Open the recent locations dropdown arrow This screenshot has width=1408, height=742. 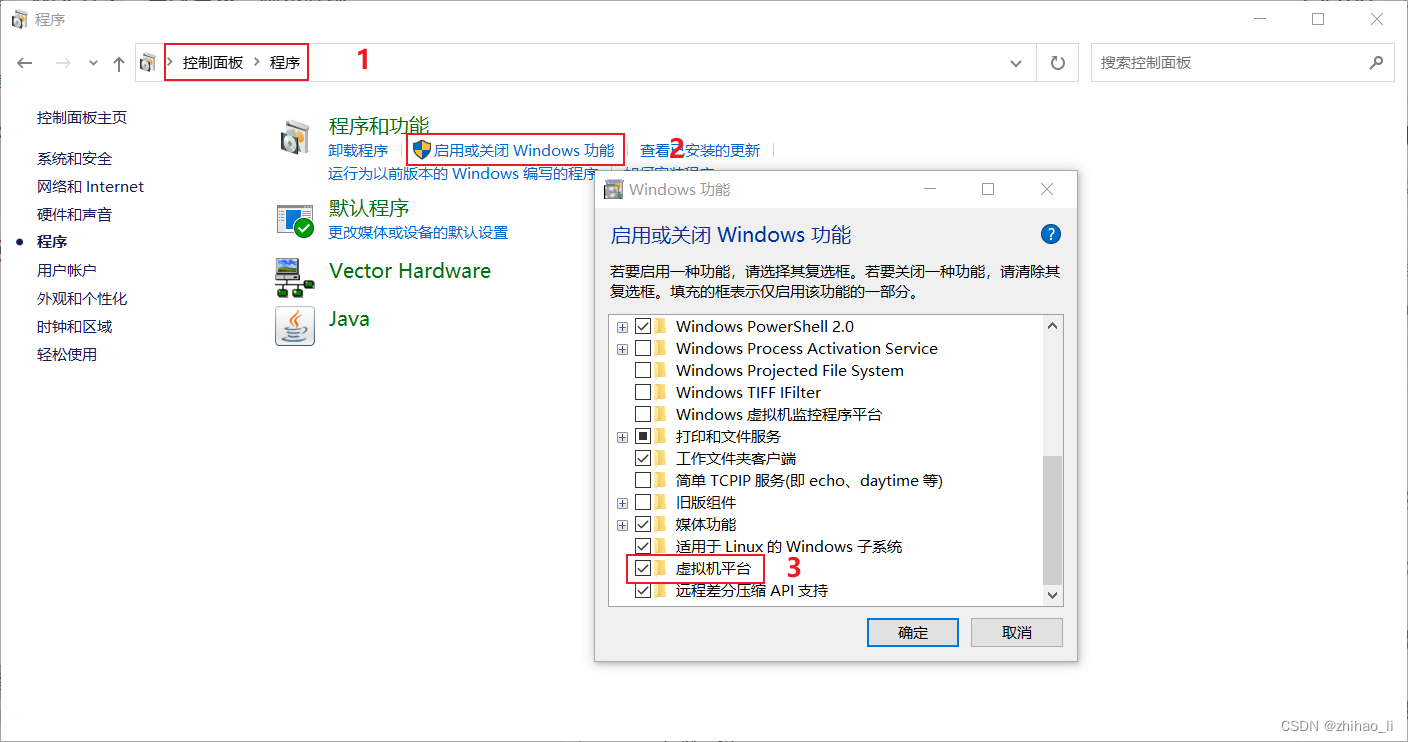click(93, 63)
